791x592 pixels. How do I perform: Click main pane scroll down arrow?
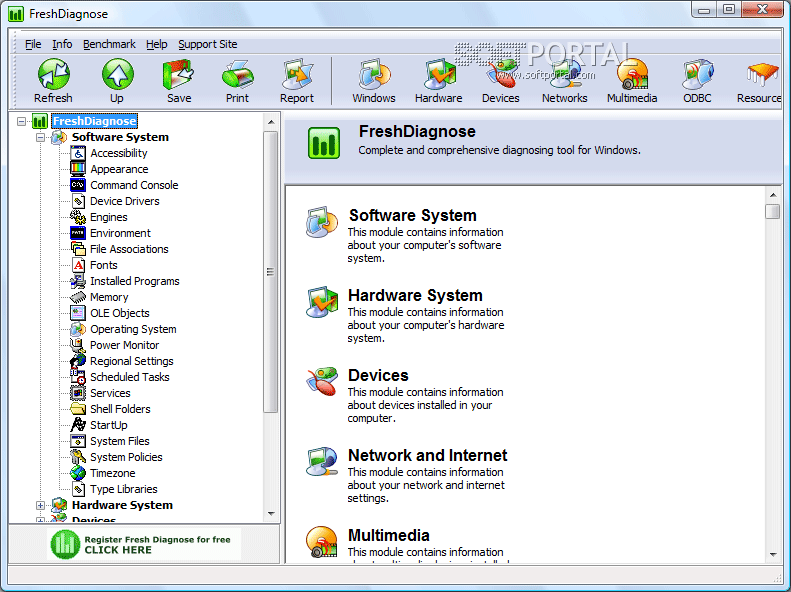point(773,555)
